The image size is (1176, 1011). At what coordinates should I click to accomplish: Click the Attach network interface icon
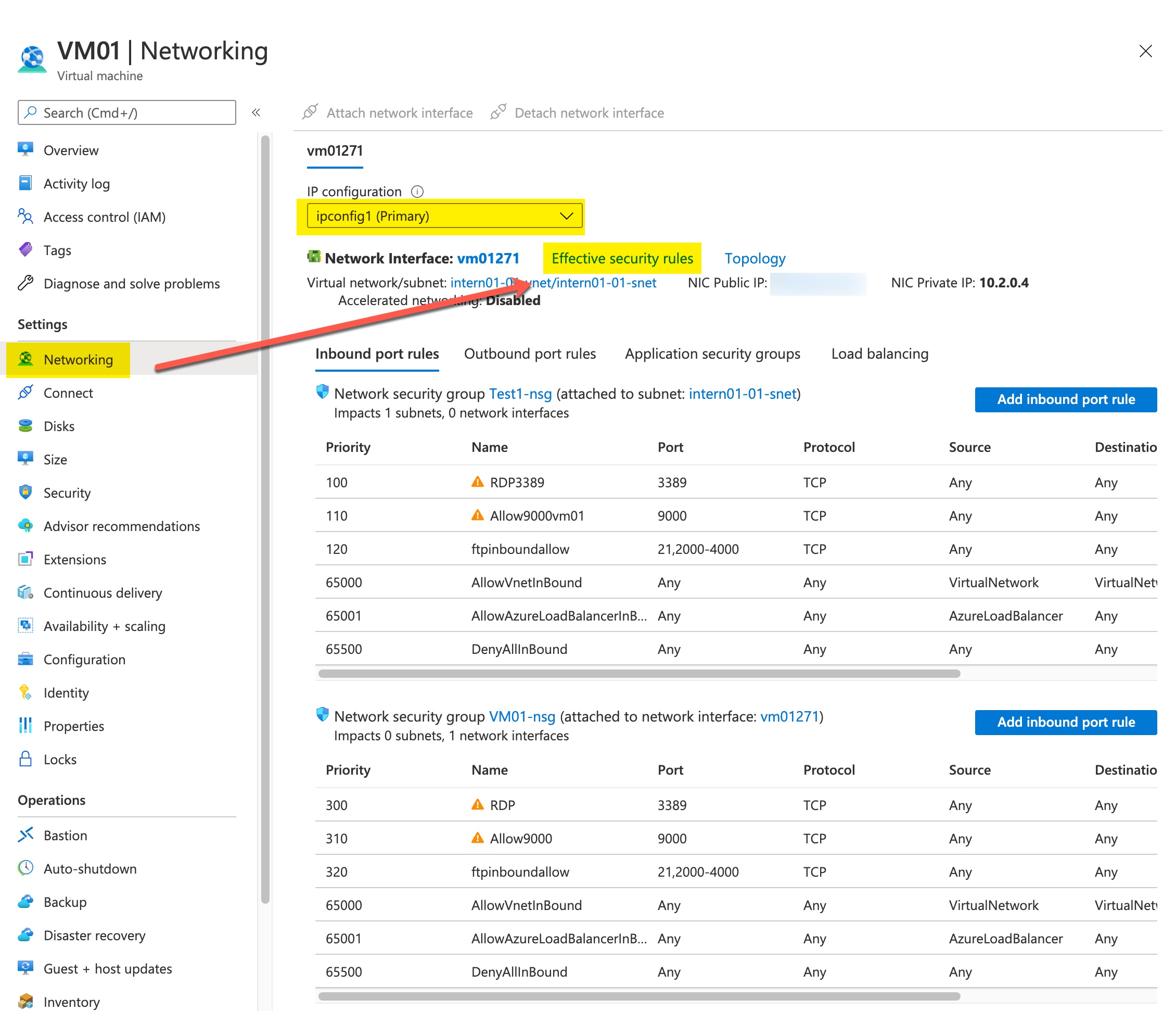(x=310, y=112)
